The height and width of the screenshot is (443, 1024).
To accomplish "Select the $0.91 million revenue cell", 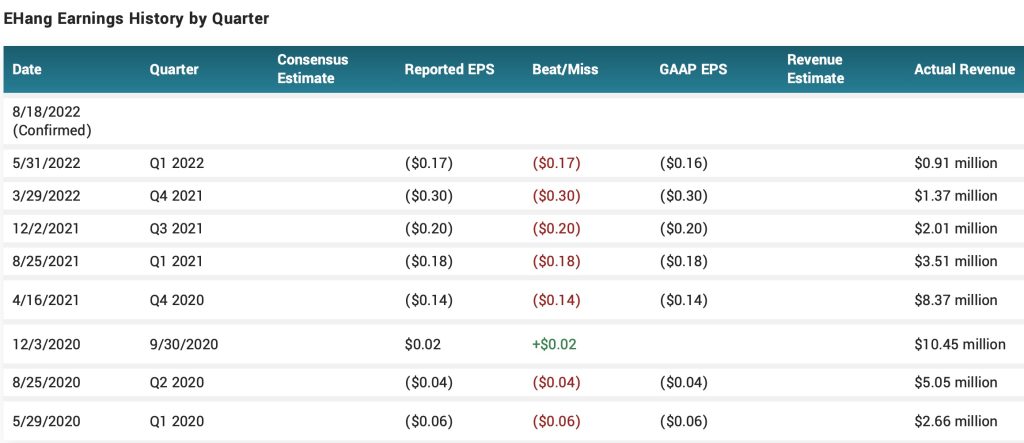I will pos(956,162).
